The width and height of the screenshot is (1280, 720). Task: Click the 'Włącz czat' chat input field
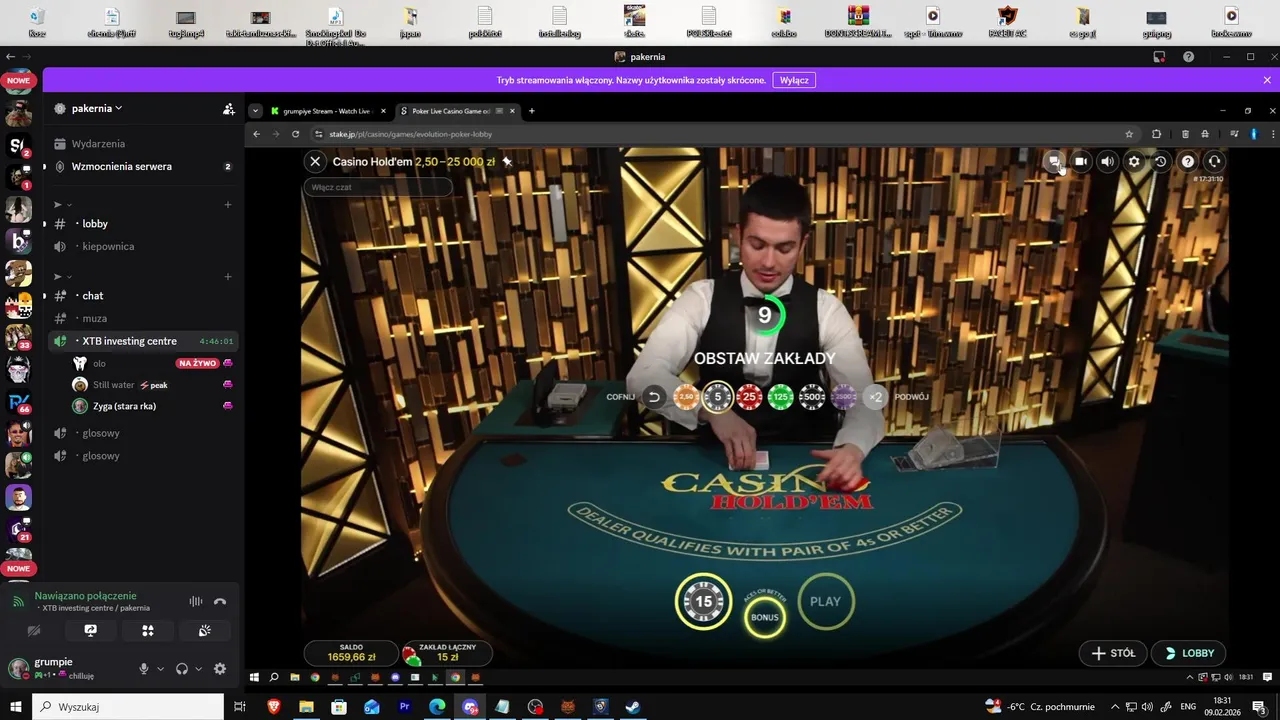pyautogui.click(x=378, y=187)
